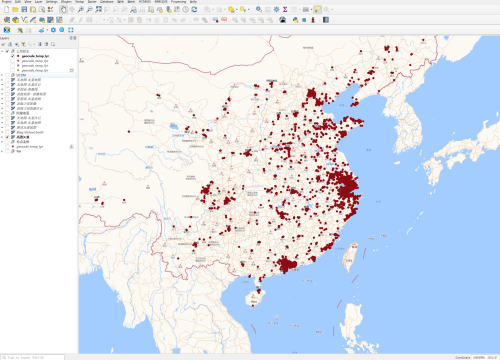
Task: Open the Raster menu
Action: tap(92, 2)
